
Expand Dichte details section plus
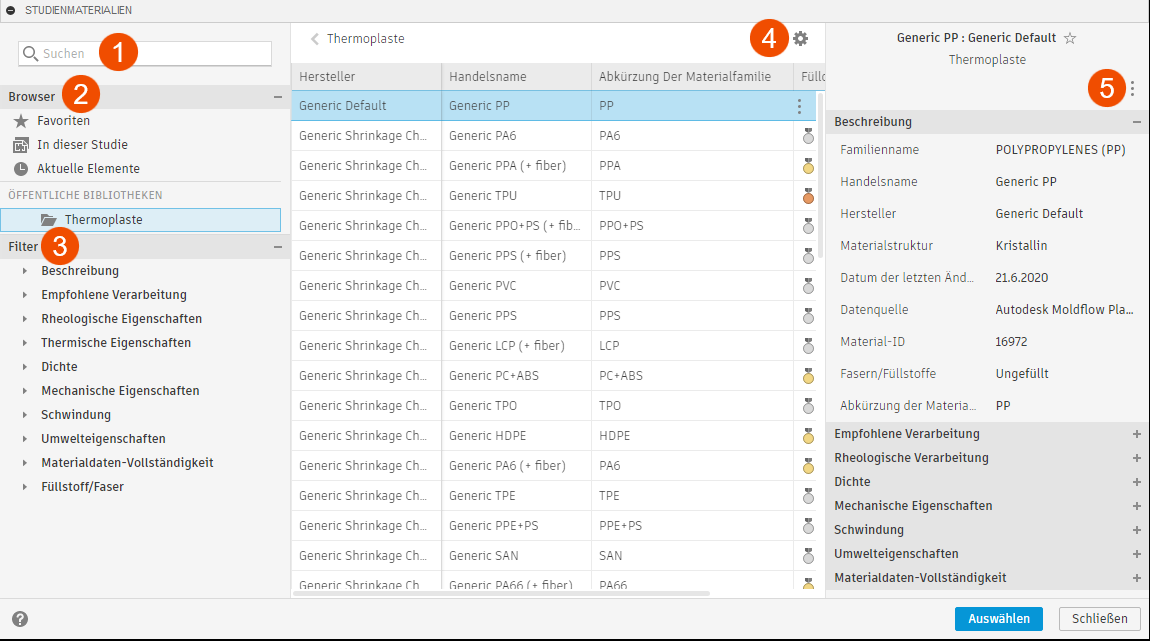pos(1137,482)
